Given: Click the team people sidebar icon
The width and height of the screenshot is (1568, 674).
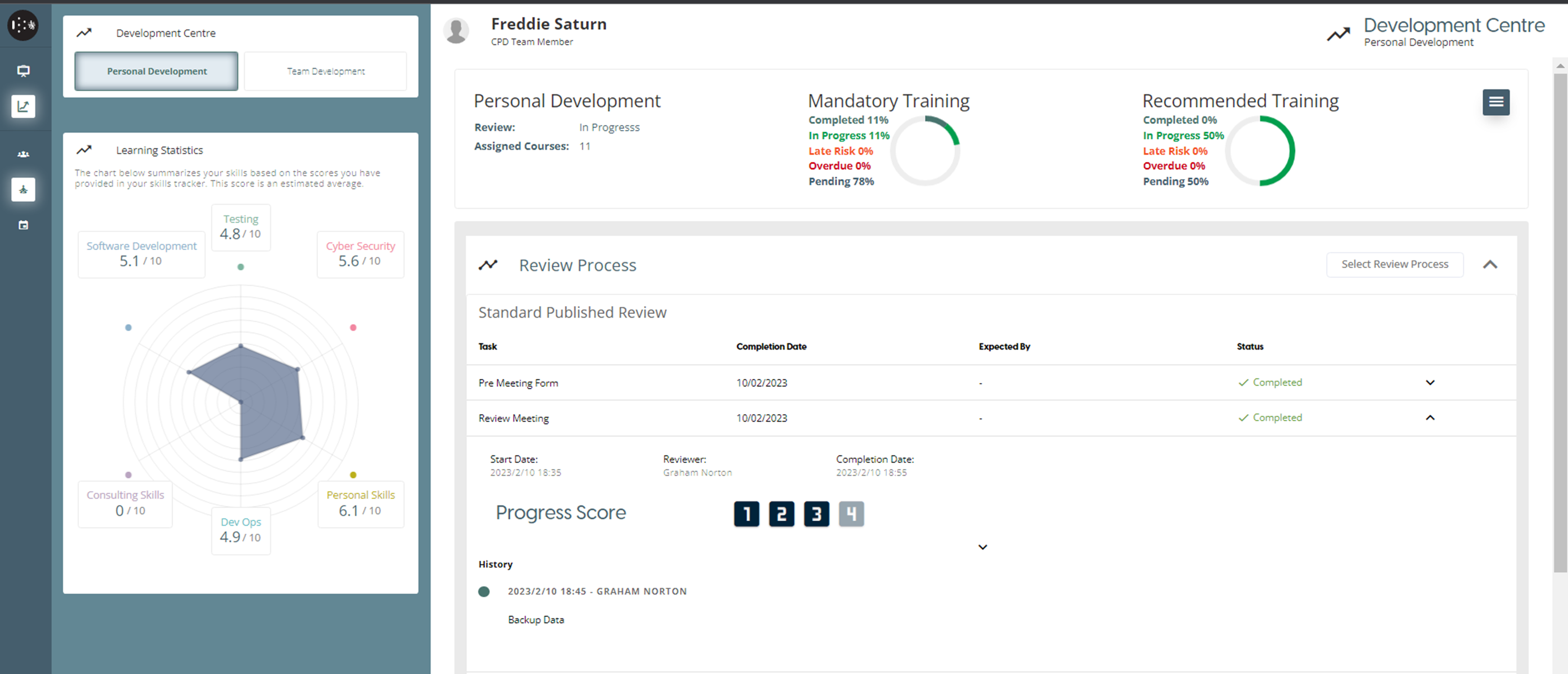Looking at the screenshot, I should pos(23,154).
